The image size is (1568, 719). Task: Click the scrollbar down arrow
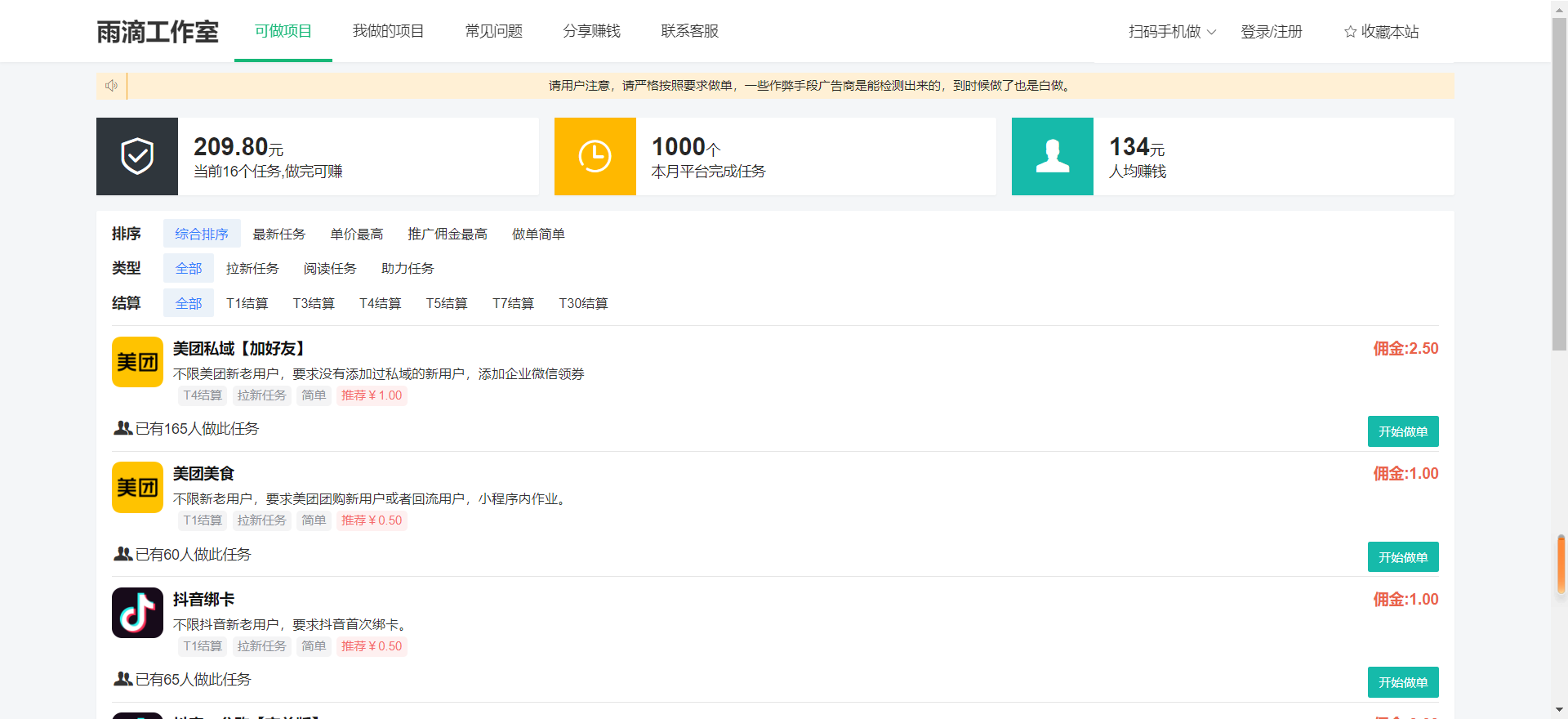point(1559,710)
